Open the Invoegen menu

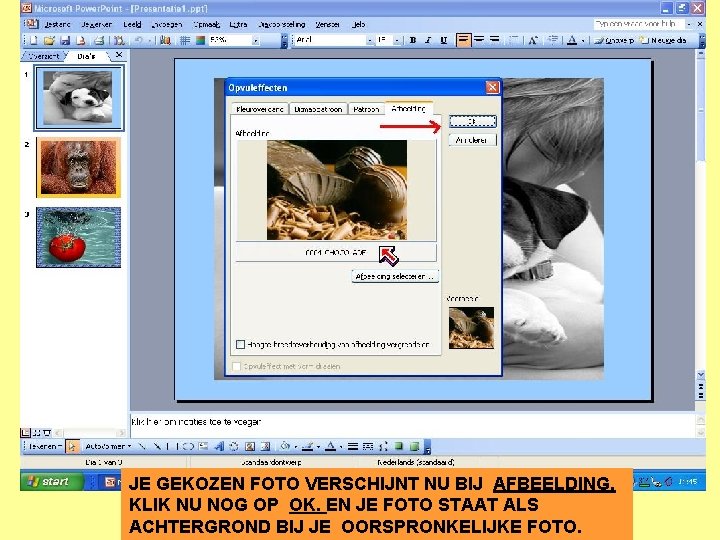pyautogui.click(x=167, y=24)
